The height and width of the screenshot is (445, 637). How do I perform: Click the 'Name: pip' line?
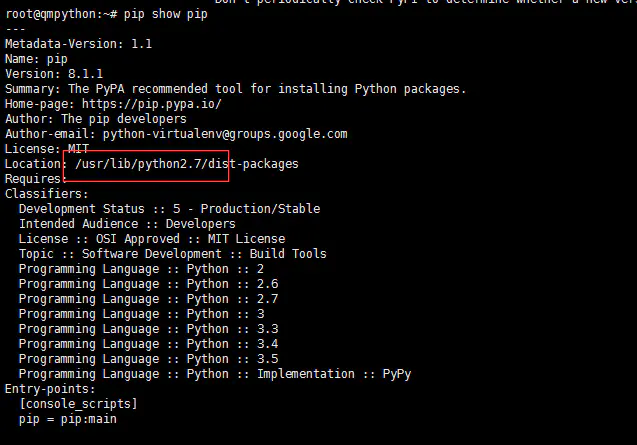click(x=36, y=59)
